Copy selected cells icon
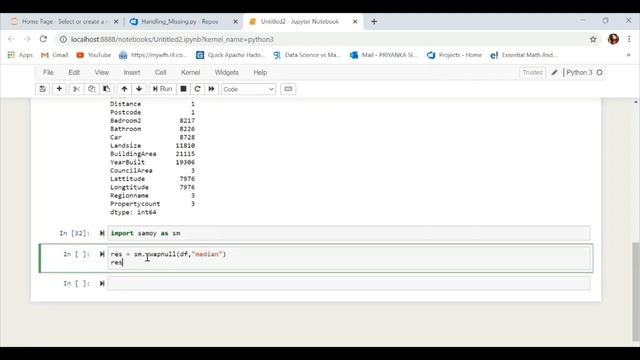This screenshot has width=640, height=360. [91, 89]
